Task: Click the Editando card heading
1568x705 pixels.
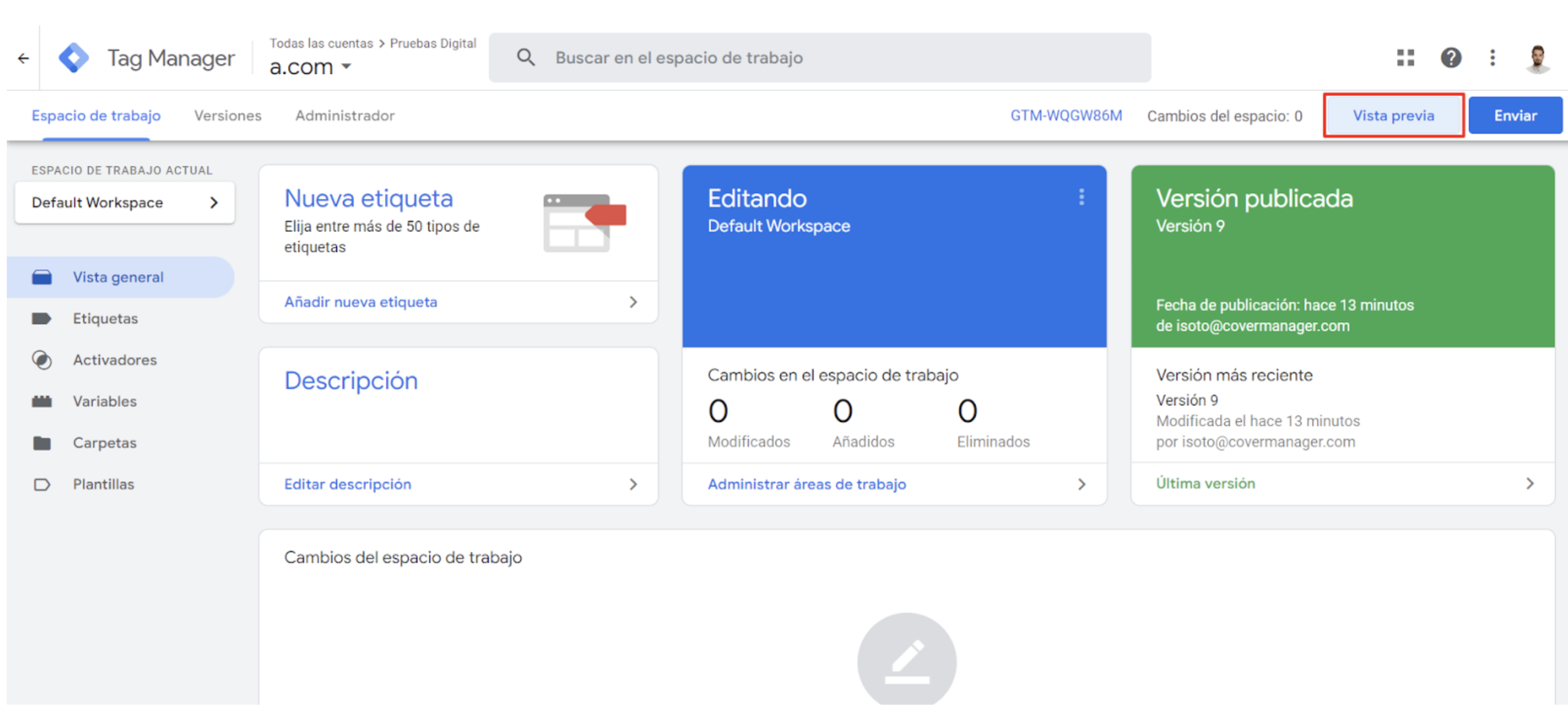Action: pyautogui.click(x=757, y=199)
